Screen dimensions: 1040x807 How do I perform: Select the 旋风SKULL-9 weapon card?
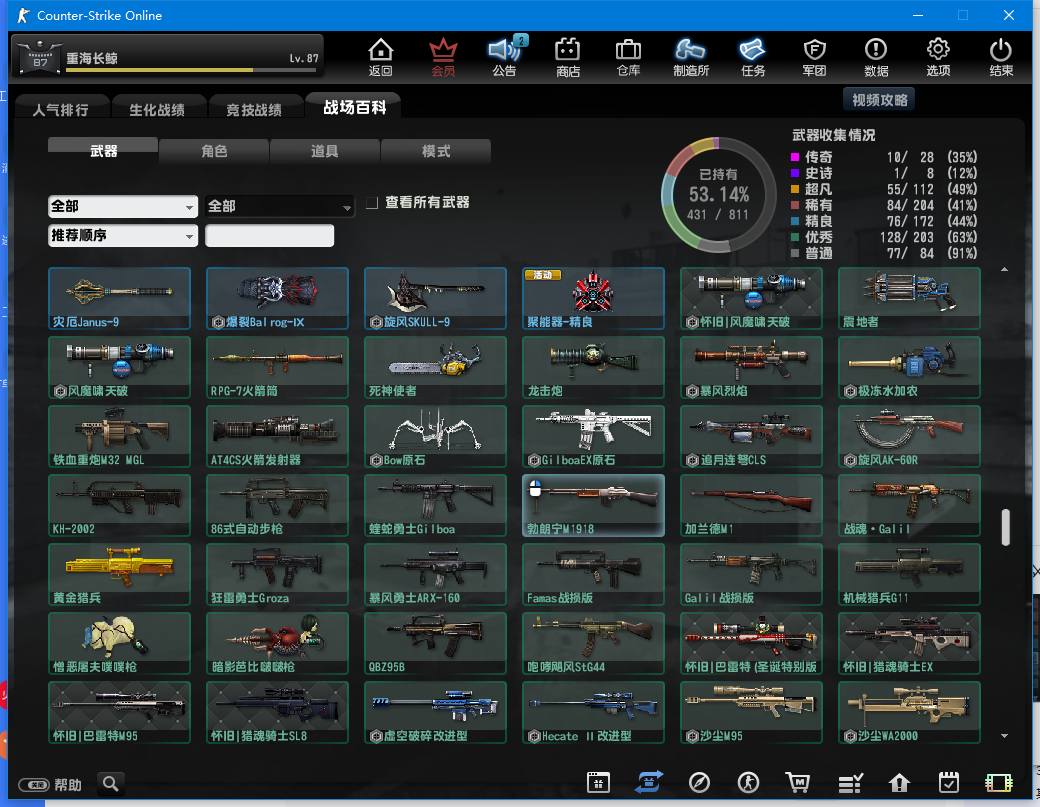(x=435, y=298)
